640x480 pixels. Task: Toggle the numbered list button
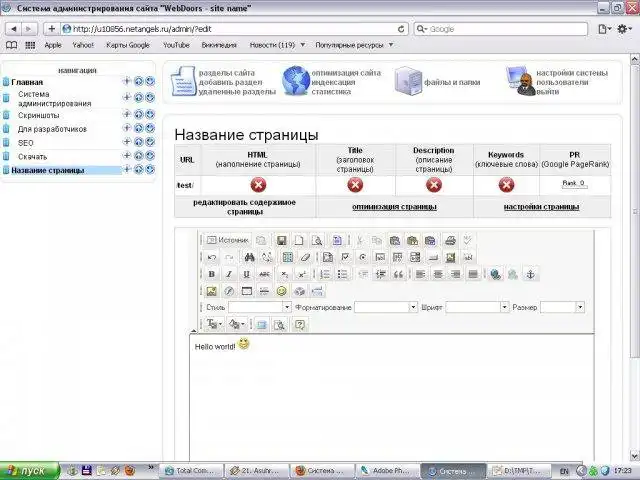(325, 274)
